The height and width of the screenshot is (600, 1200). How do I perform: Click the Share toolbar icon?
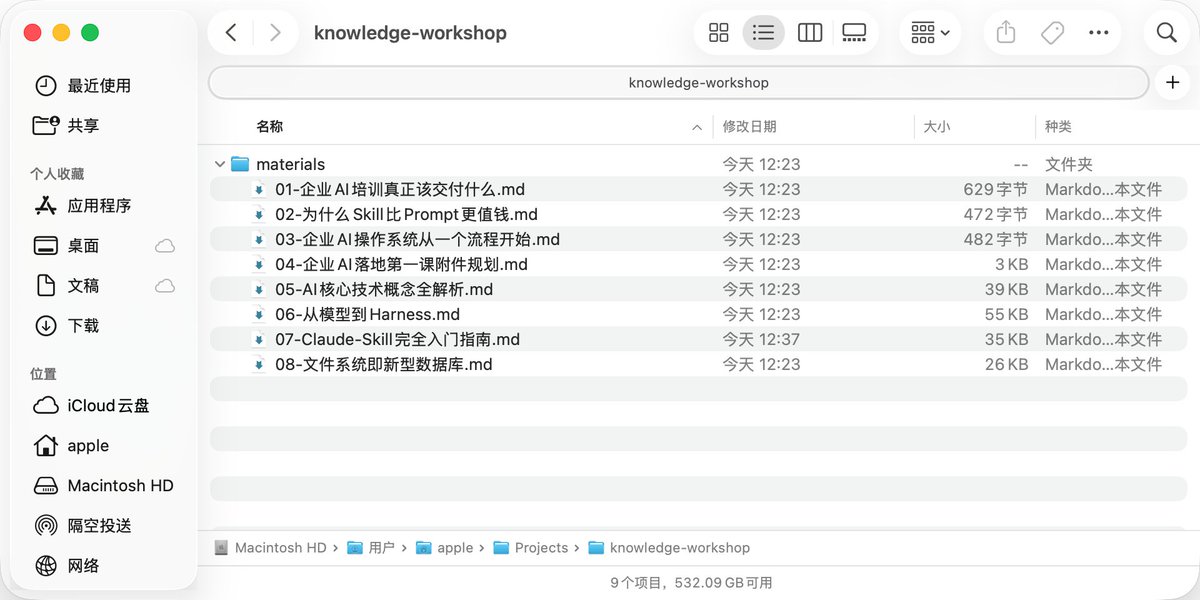tap(1006, 33)
